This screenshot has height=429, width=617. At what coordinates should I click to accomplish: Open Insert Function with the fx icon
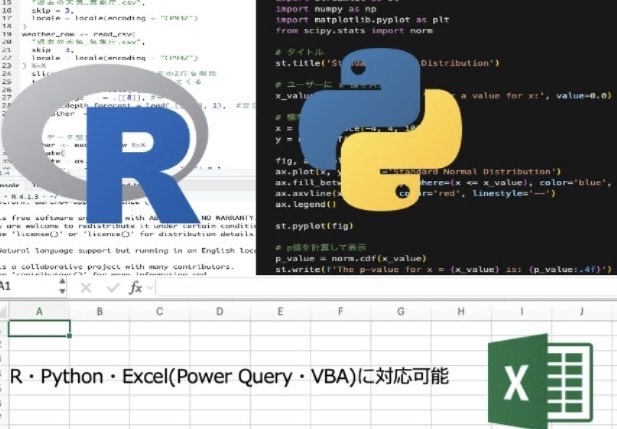click(135, 288)
